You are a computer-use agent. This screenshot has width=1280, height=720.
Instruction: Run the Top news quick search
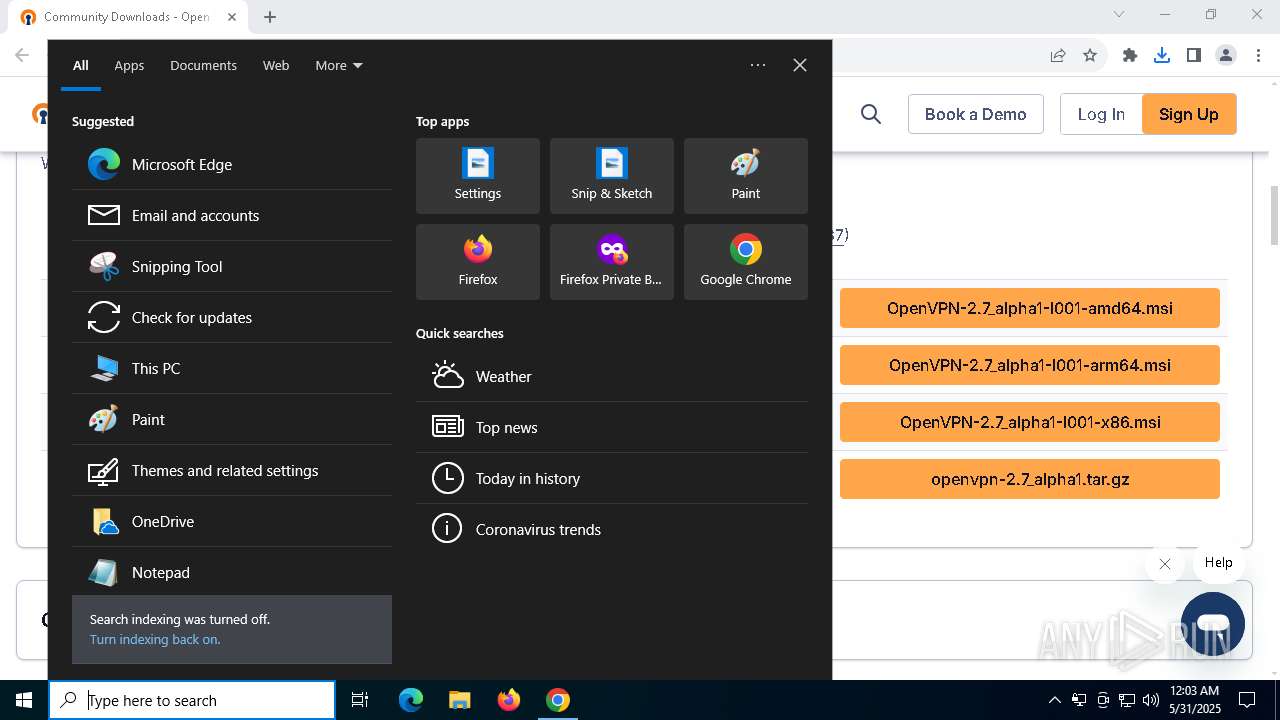point(612,428)
